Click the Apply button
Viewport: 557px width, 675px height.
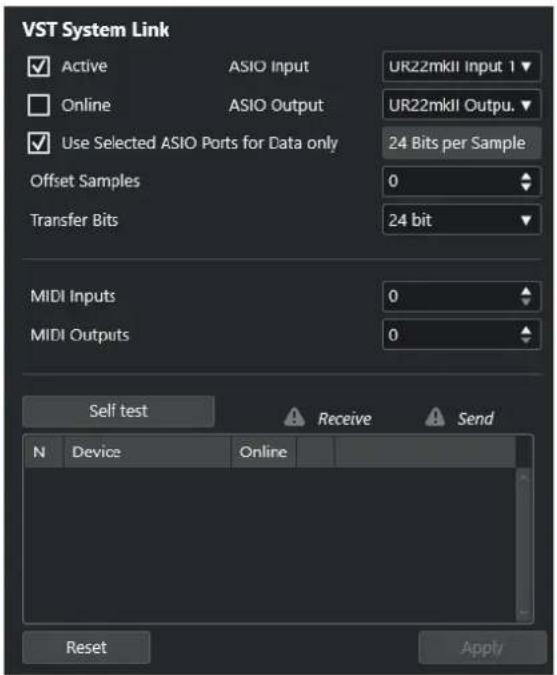482,647
